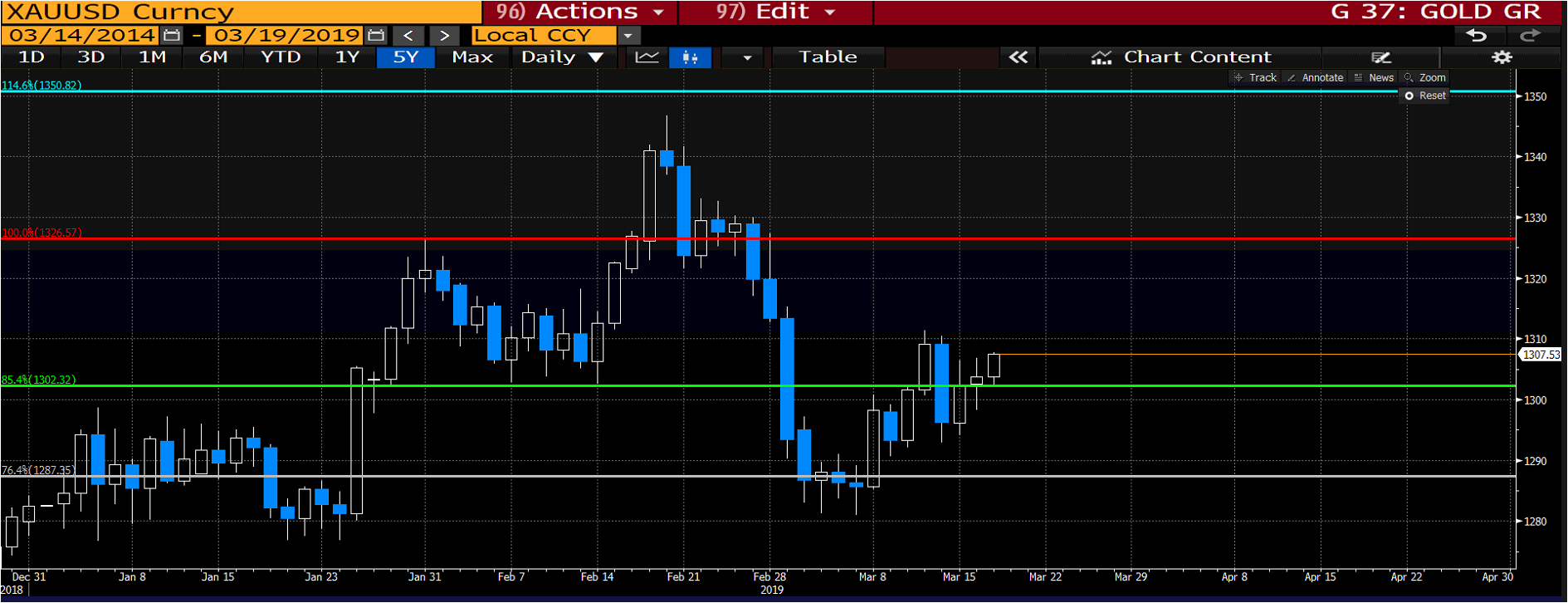The image size is (1568, 603).
Task: Select the 1M range tab
Action: [152, 57]
